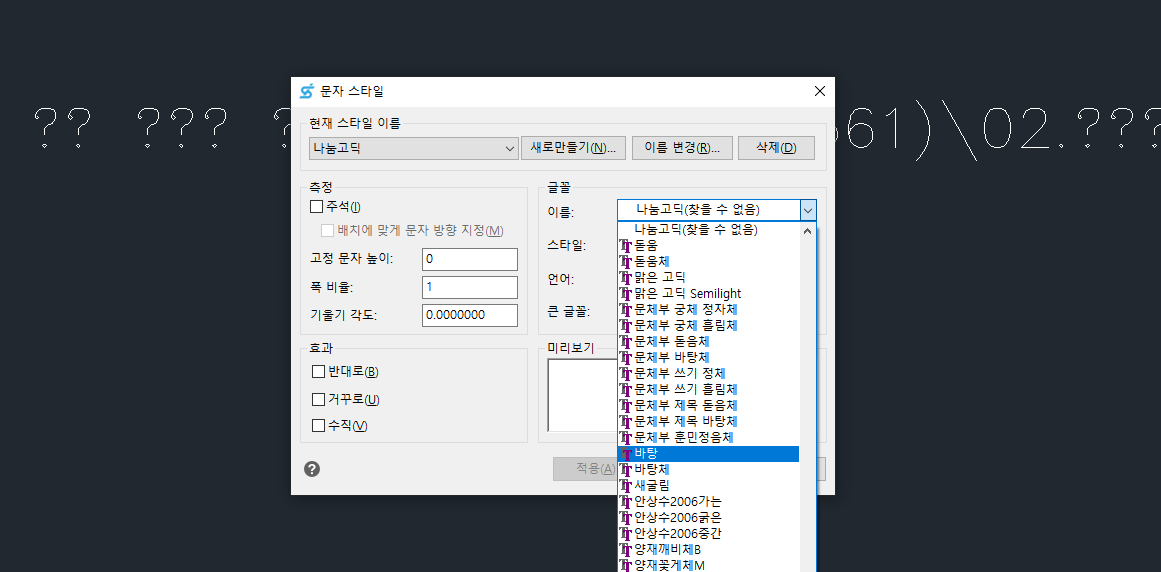1161x572 pixels.
Task: Open the help icon in the dialog
Action: tap(312, 468)
